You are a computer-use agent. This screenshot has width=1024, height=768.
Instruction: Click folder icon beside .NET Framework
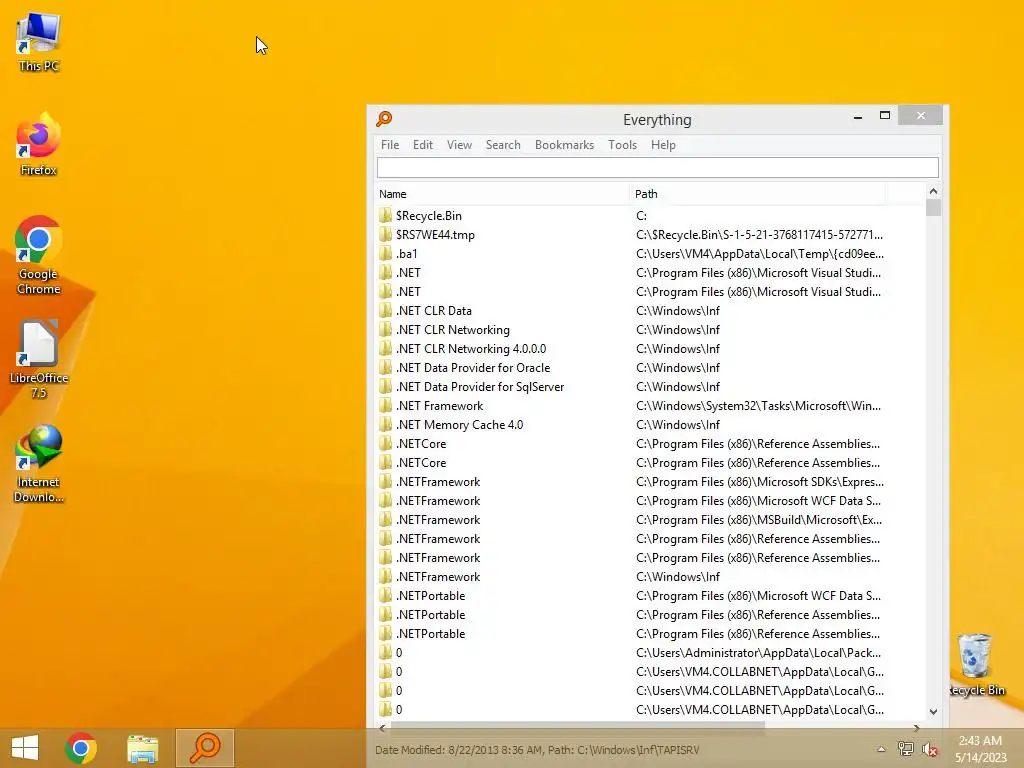pos(385,406)
